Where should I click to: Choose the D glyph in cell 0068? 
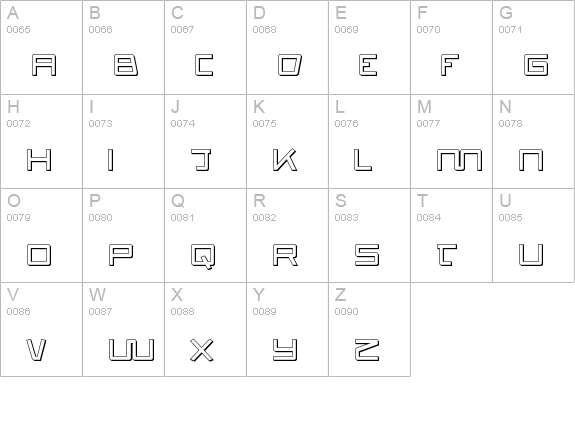click(x=290, y=65)
